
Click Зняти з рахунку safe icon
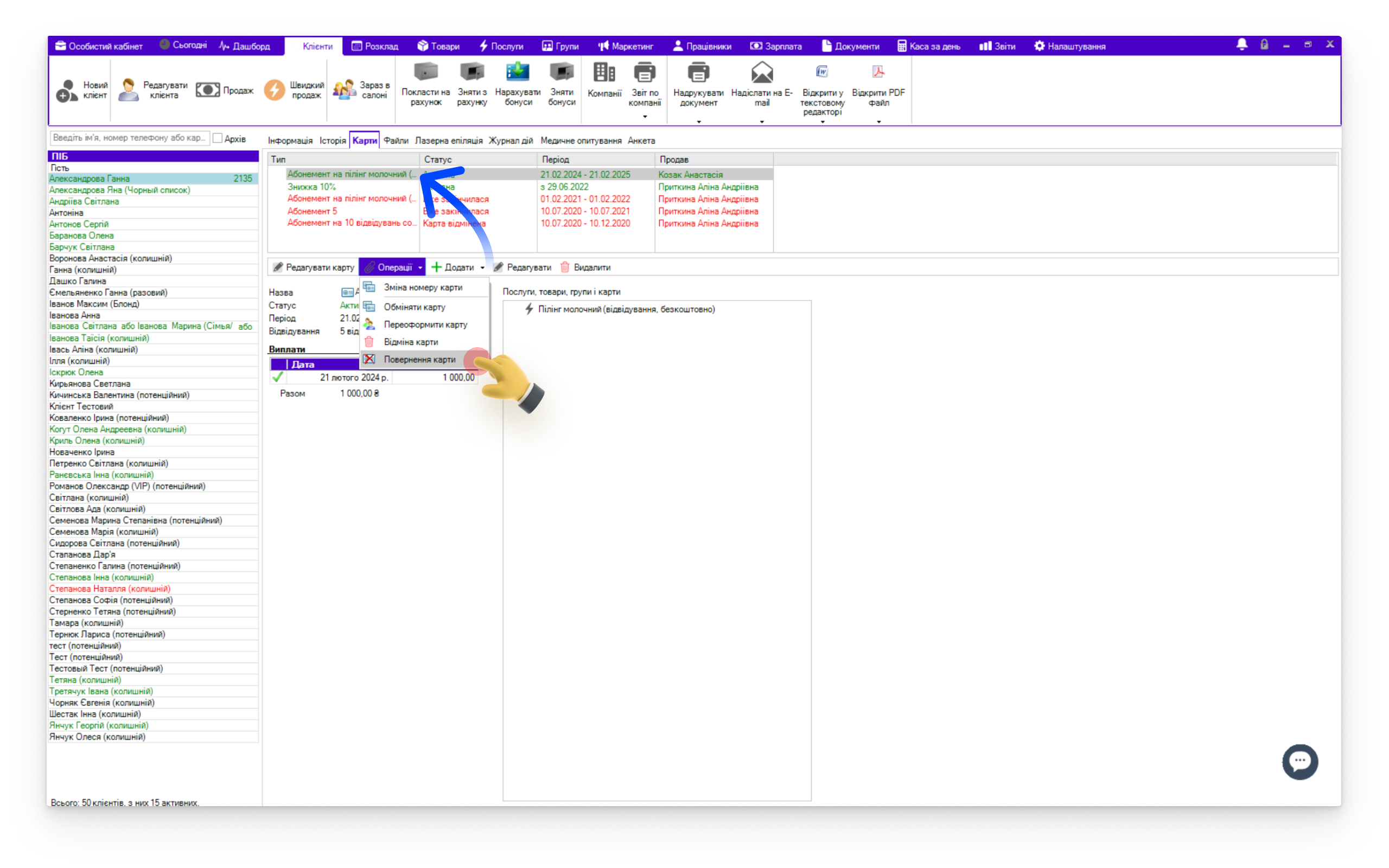[x=472, y=72]
